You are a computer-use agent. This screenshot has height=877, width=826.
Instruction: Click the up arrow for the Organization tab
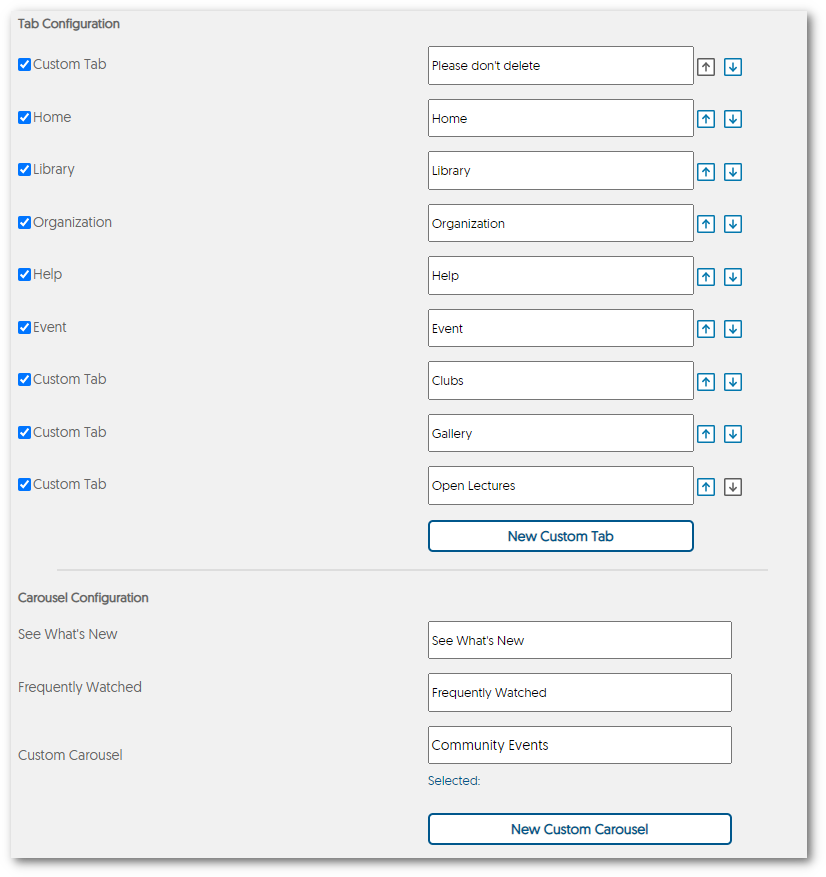[706, 223]
